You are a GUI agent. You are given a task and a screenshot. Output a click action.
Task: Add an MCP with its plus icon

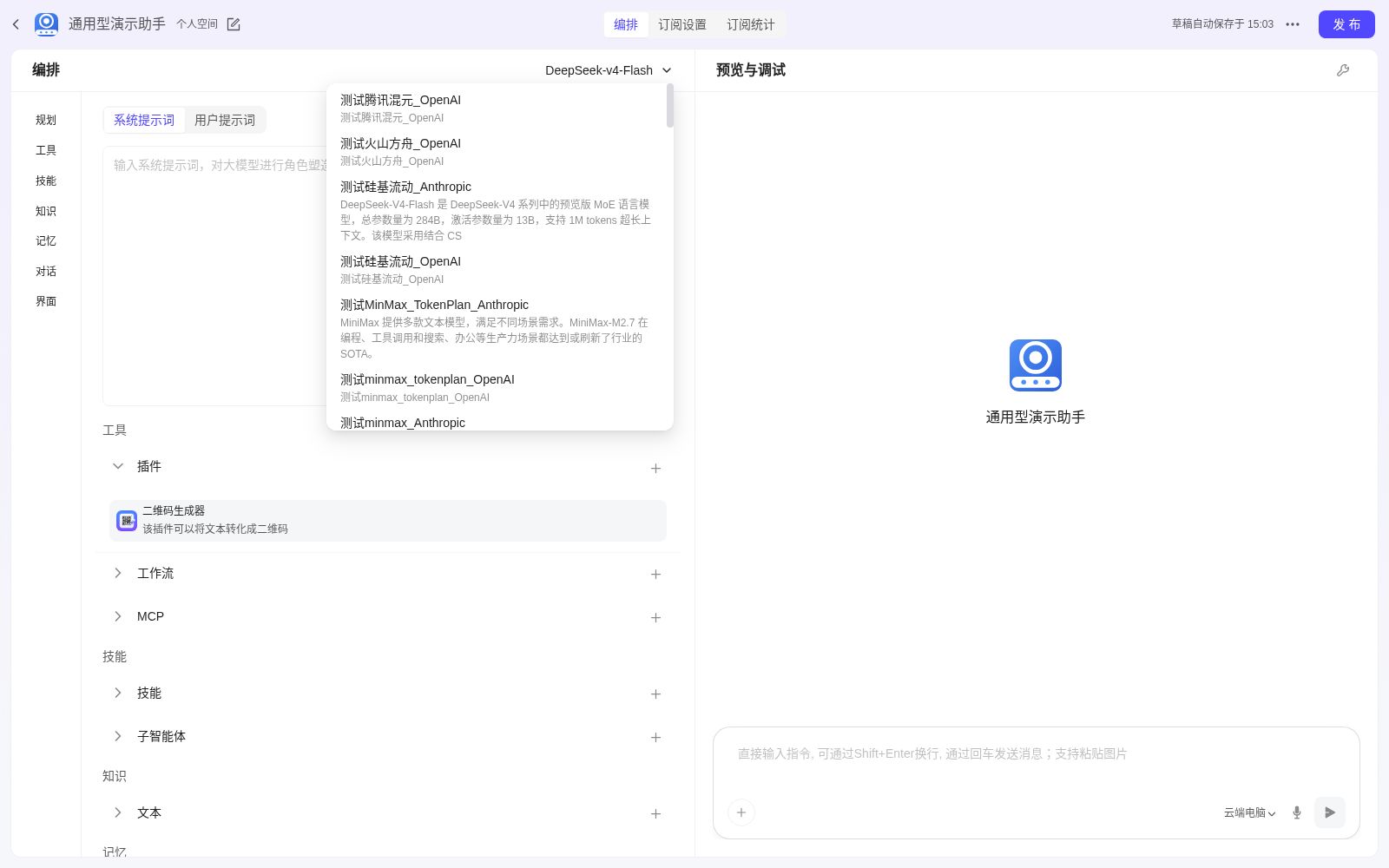click(x=655, y=617)
